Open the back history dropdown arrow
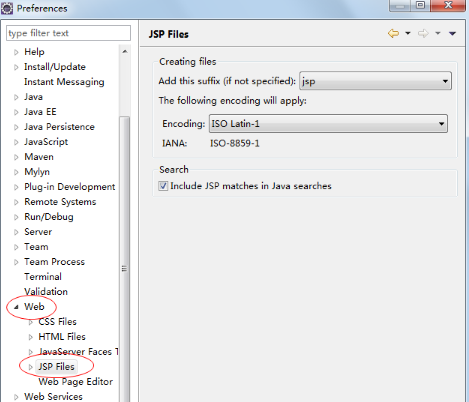The height and width of the screenshot is (402, 469). coord(408,33)
